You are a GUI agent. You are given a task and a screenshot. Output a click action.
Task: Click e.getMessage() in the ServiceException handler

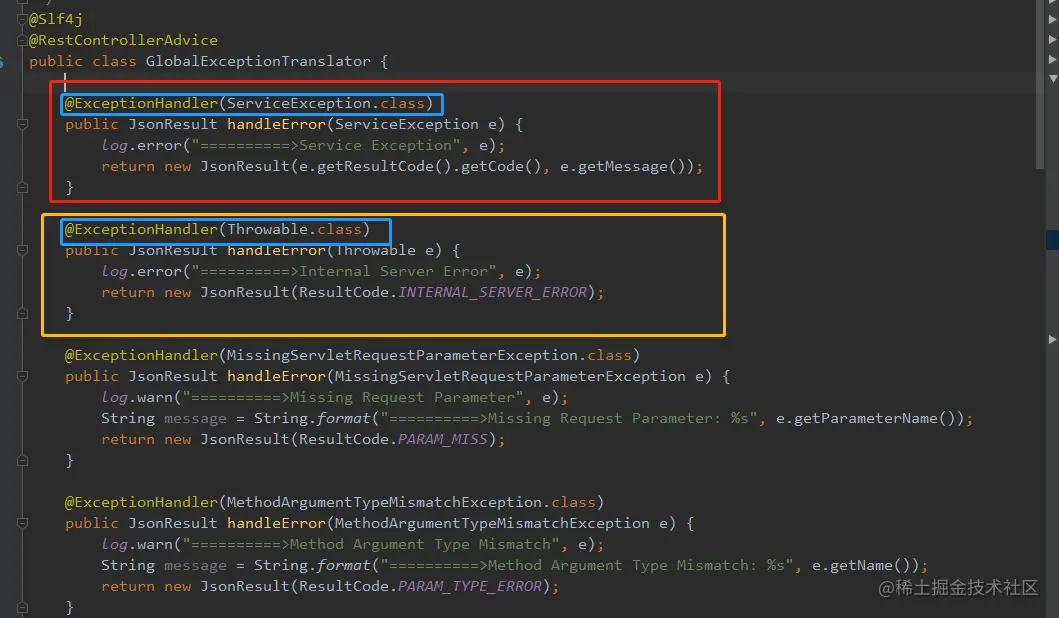[x=622, y=166]
